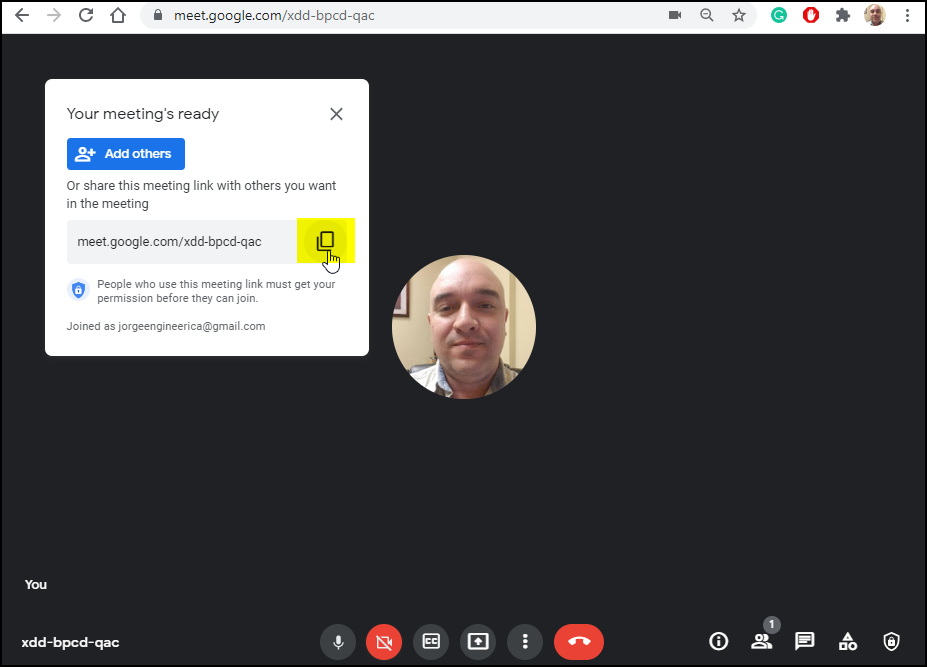This screenshot has width=927, height=667.
Task: View site info via padlock icon
Action: [x=158, y=15]
